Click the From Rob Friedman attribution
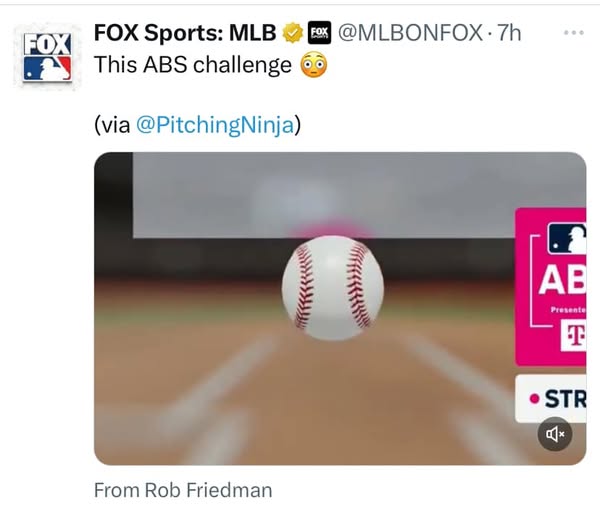The width and height of the screenshot is (600, 508). pyautogui.click(x=183, y=490)
